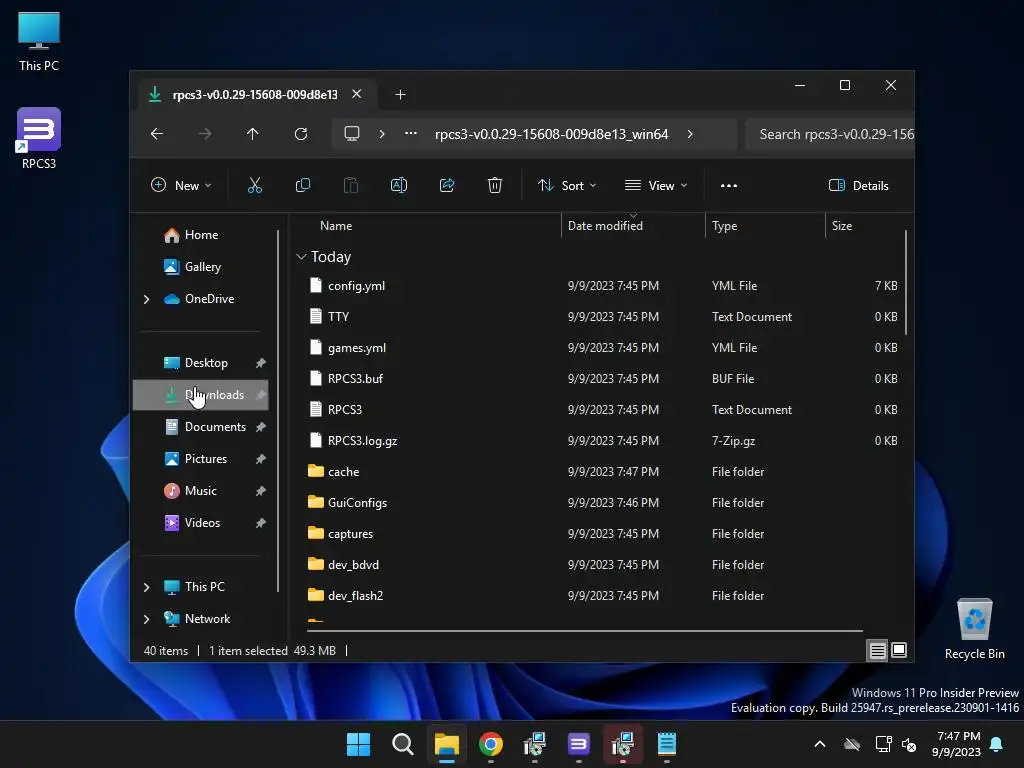Screen dimensions: 1024x768
Task: Open Pictures quick access folder
Action: click(x=200, y=458)
